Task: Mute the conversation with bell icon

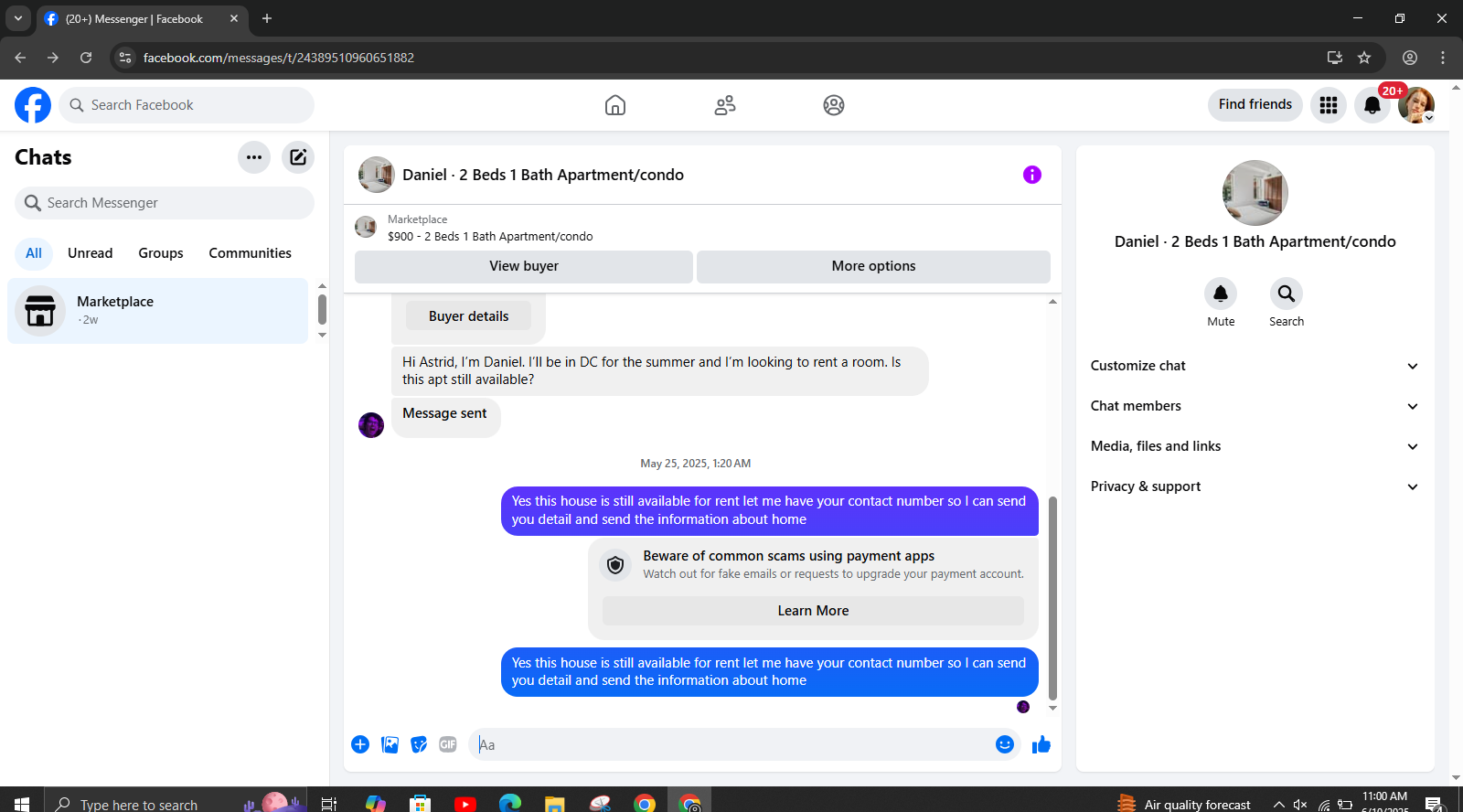Action: pyautogui.click(x=1221, y=294)
